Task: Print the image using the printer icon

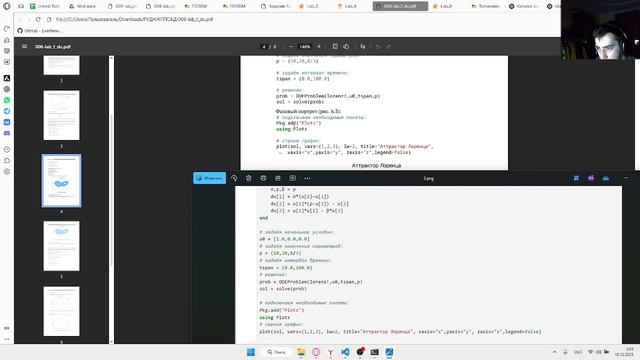Action: [263, 178]
